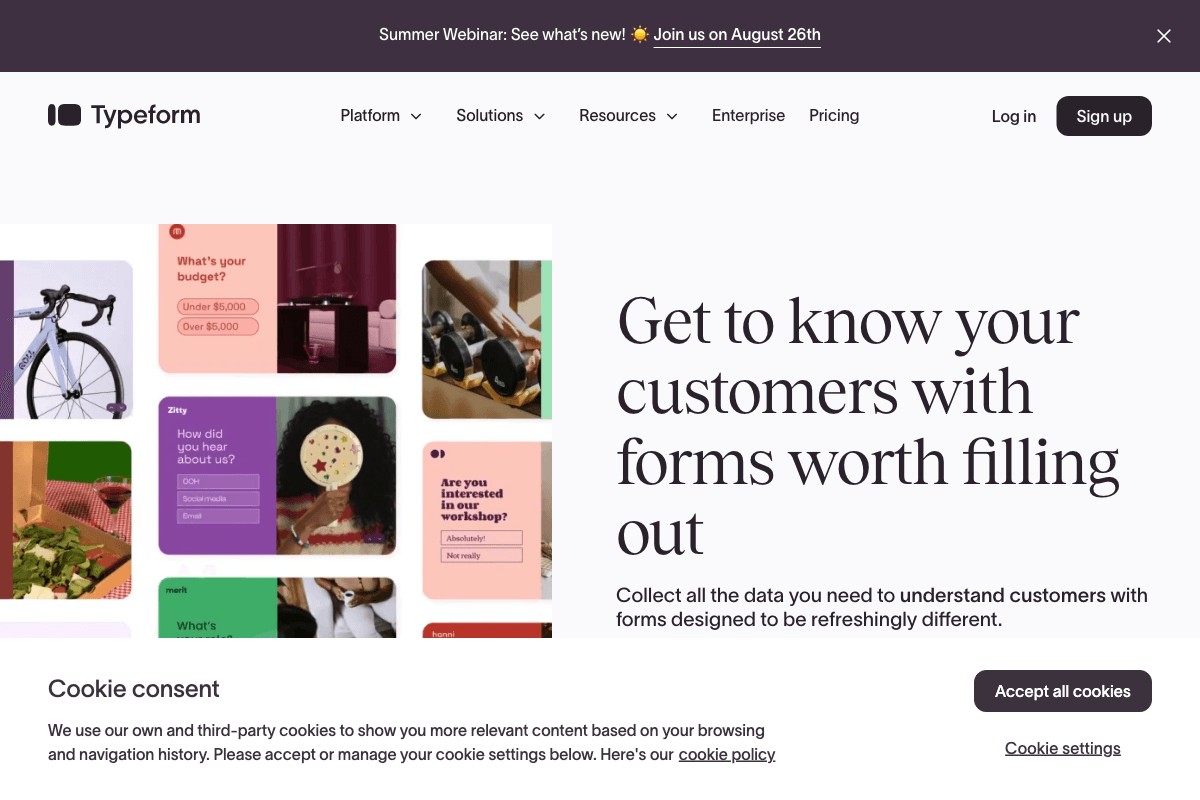Select the "Absolutely!" workshop answer

481,538
